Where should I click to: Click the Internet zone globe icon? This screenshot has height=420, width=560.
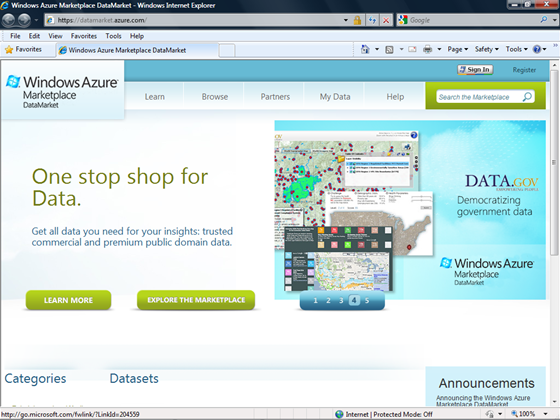(340, 414)
